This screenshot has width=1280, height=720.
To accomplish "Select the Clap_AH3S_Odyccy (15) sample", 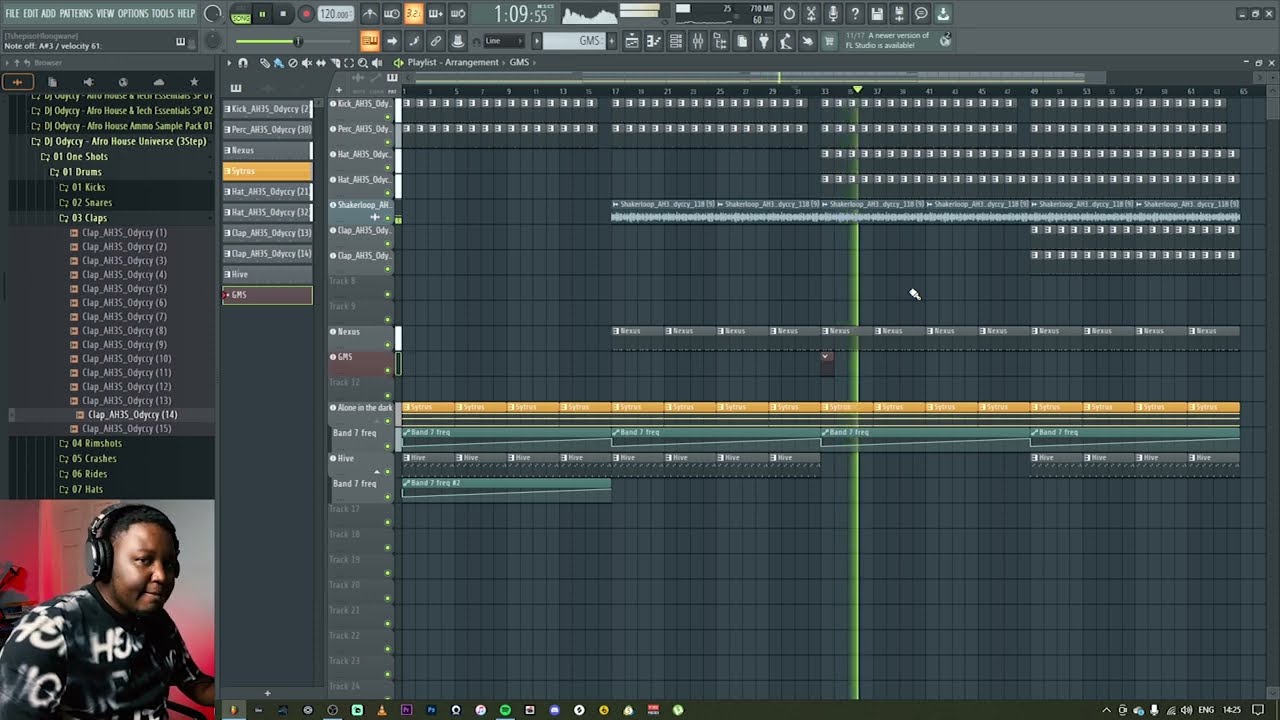I will click(x=120, y=429).
